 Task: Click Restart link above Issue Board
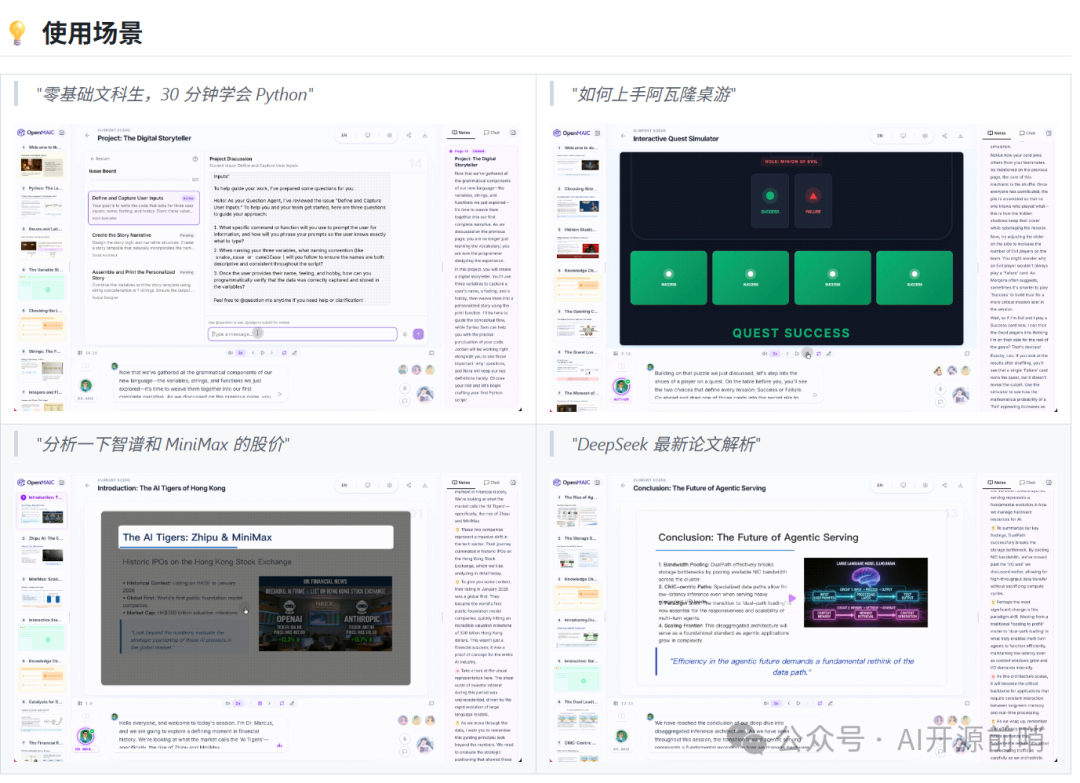pyautogui.click(x=101, y=158)
